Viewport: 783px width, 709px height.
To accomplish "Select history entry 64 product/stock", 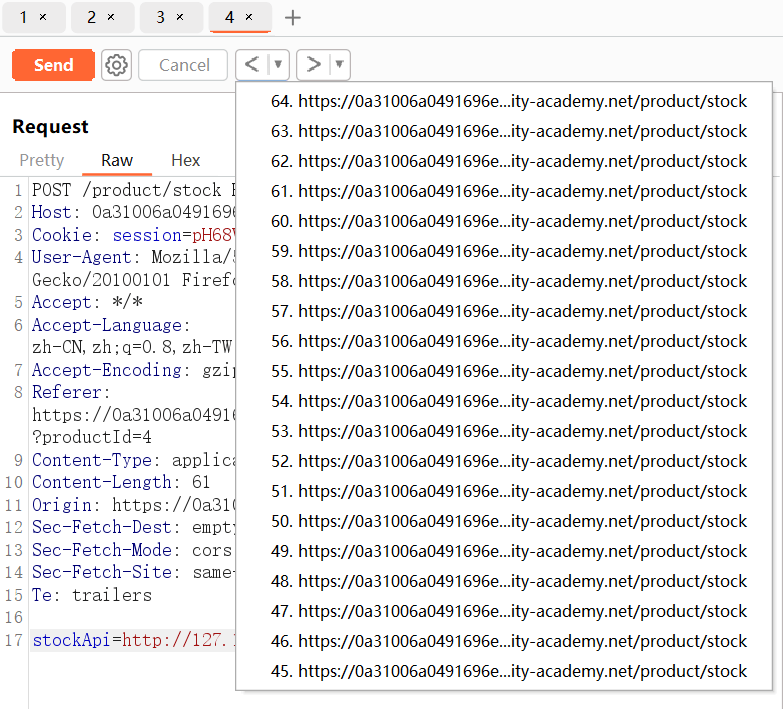I will pos(508,101).
